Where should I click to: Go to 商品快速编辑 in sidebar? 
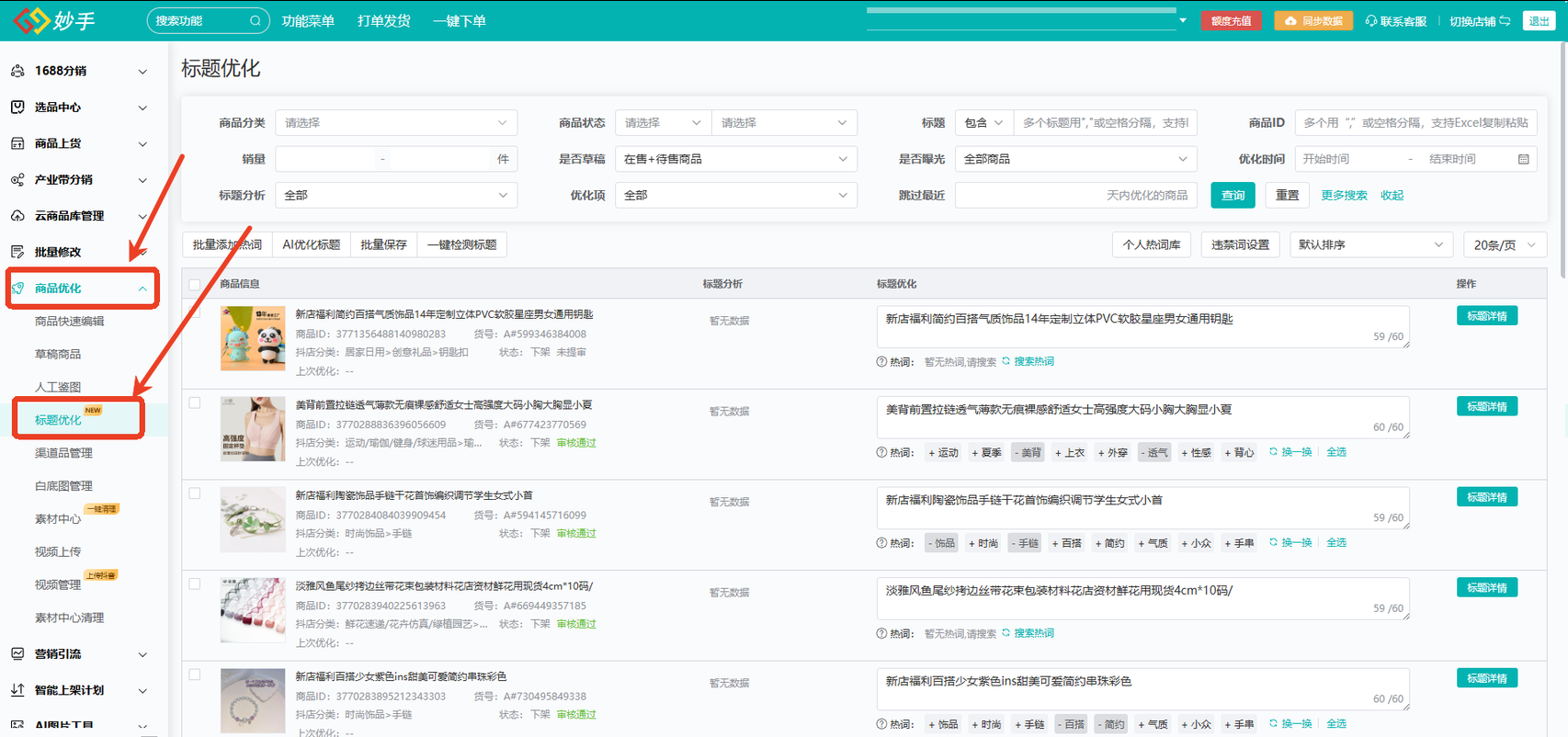70,322
